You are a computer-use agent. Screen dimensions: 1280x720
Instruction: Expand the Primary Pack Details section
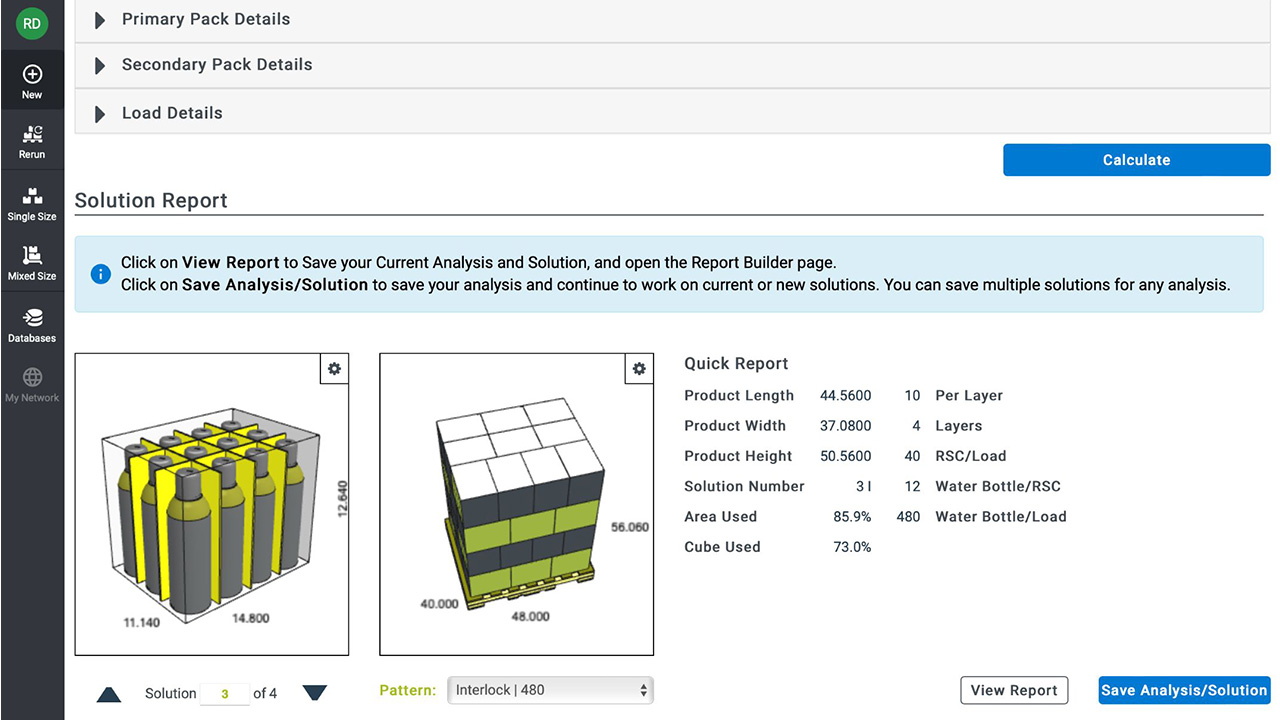(100, 20)
